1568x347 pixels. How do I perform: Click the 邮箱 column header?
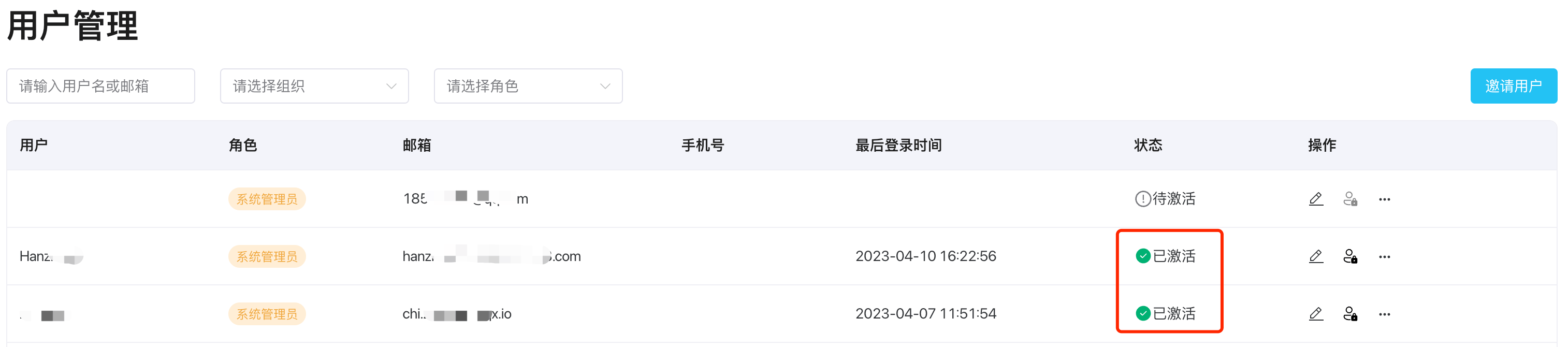tap(417, 146)
